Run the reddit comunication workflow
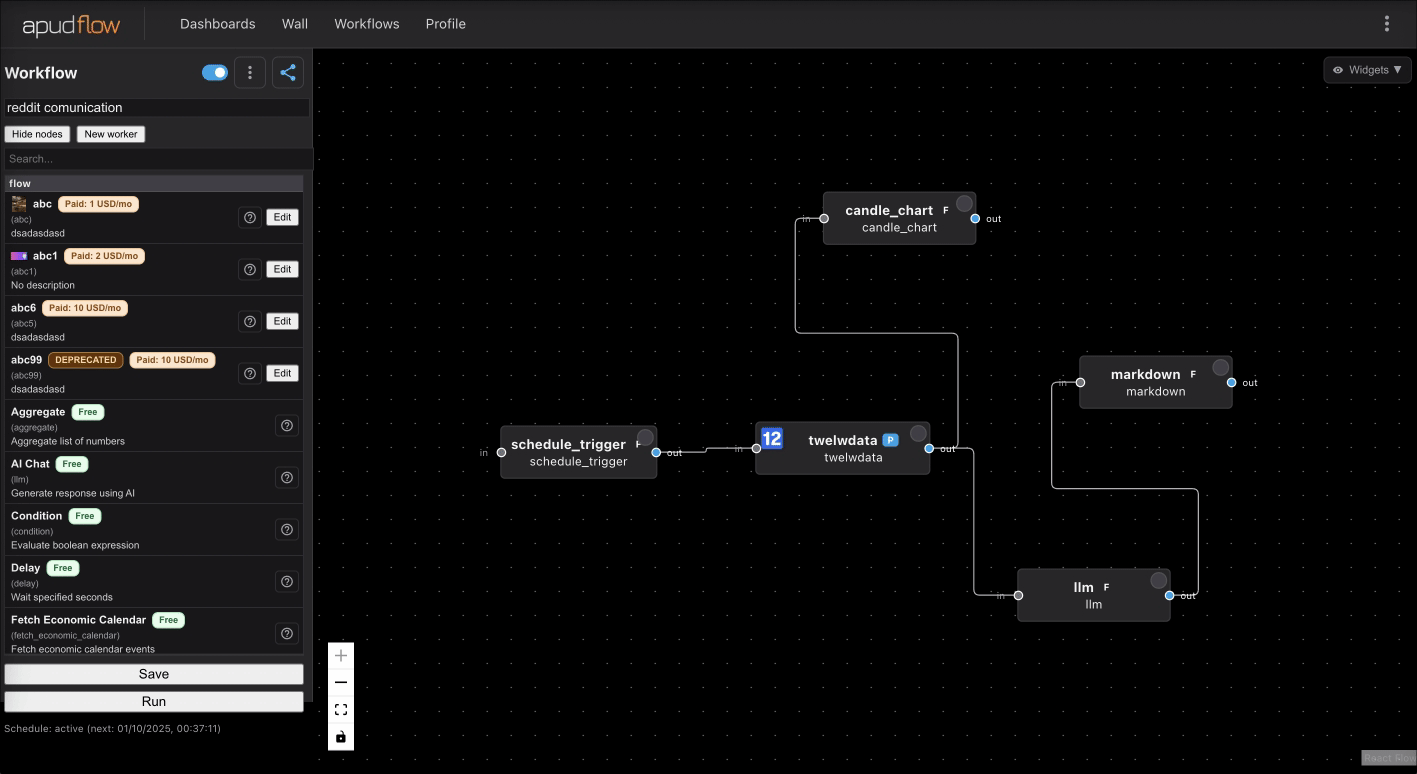 (153, 701)
